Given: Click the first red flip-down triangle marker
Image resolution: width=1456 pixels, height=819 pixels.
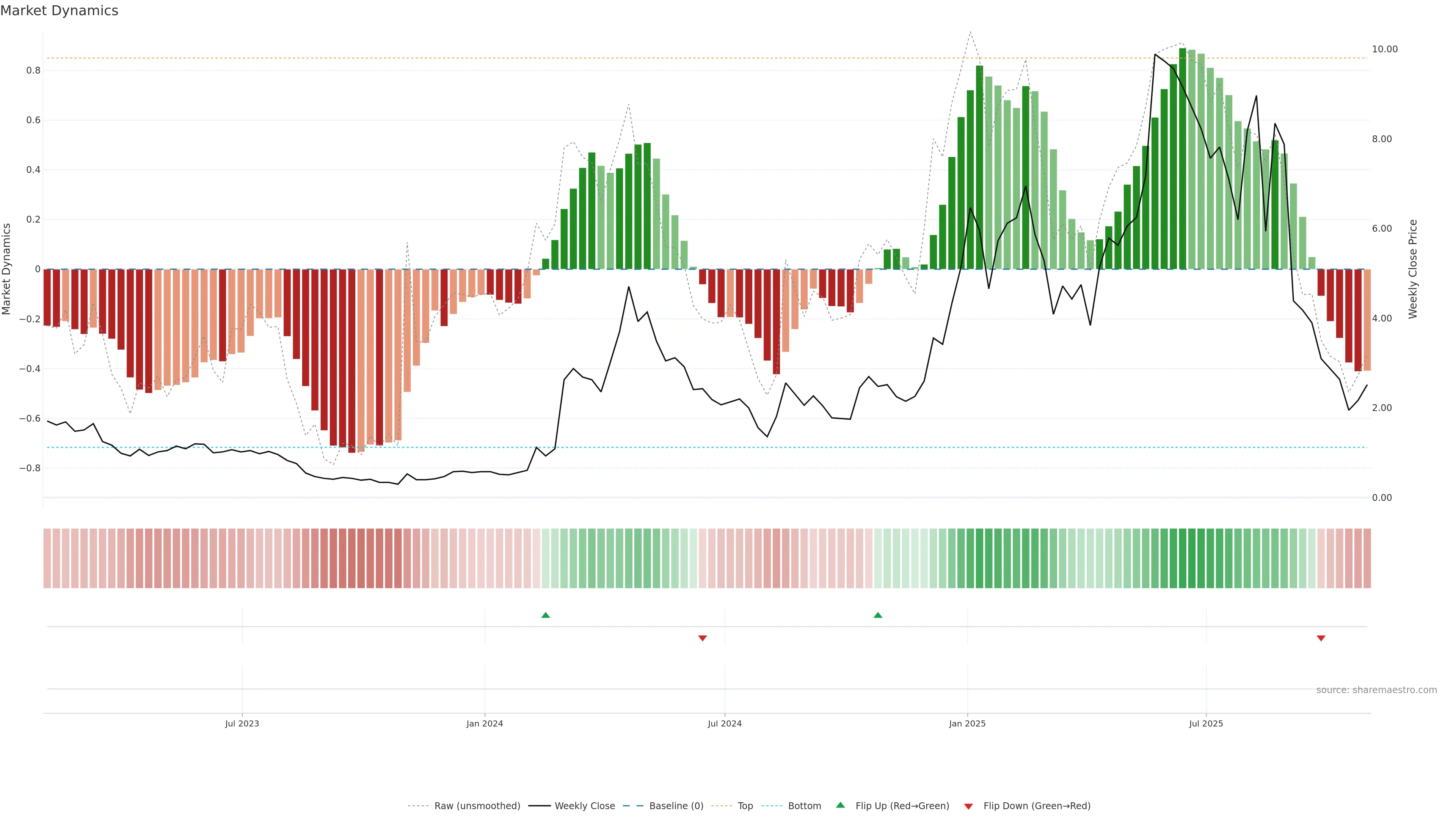Looking at the screenshot, I should click(703, 638).
